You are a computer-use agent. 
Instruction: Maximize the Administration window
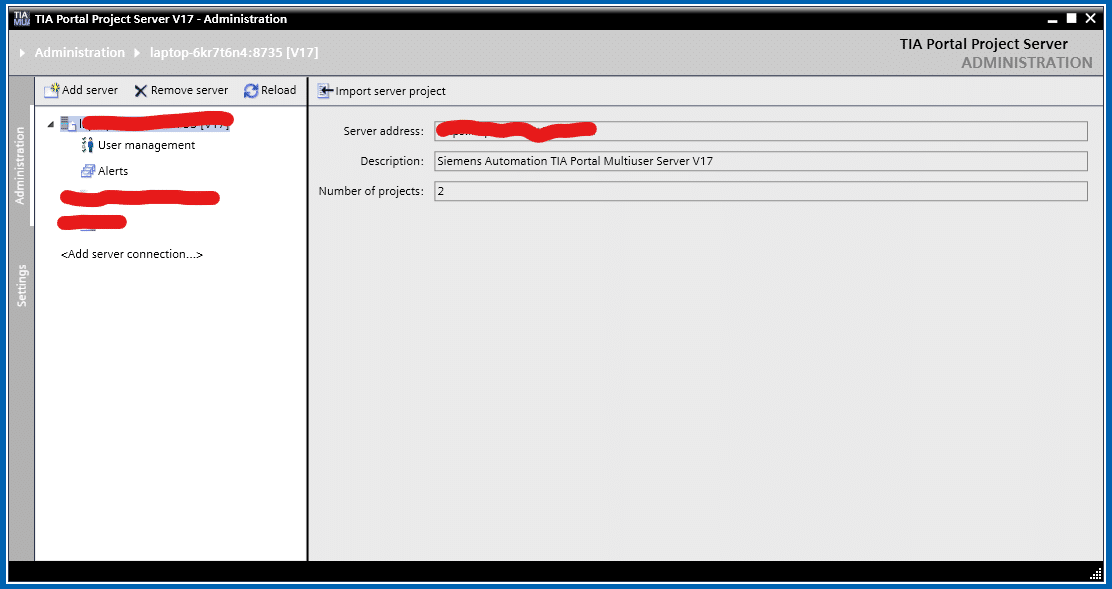pos(1072,18)
